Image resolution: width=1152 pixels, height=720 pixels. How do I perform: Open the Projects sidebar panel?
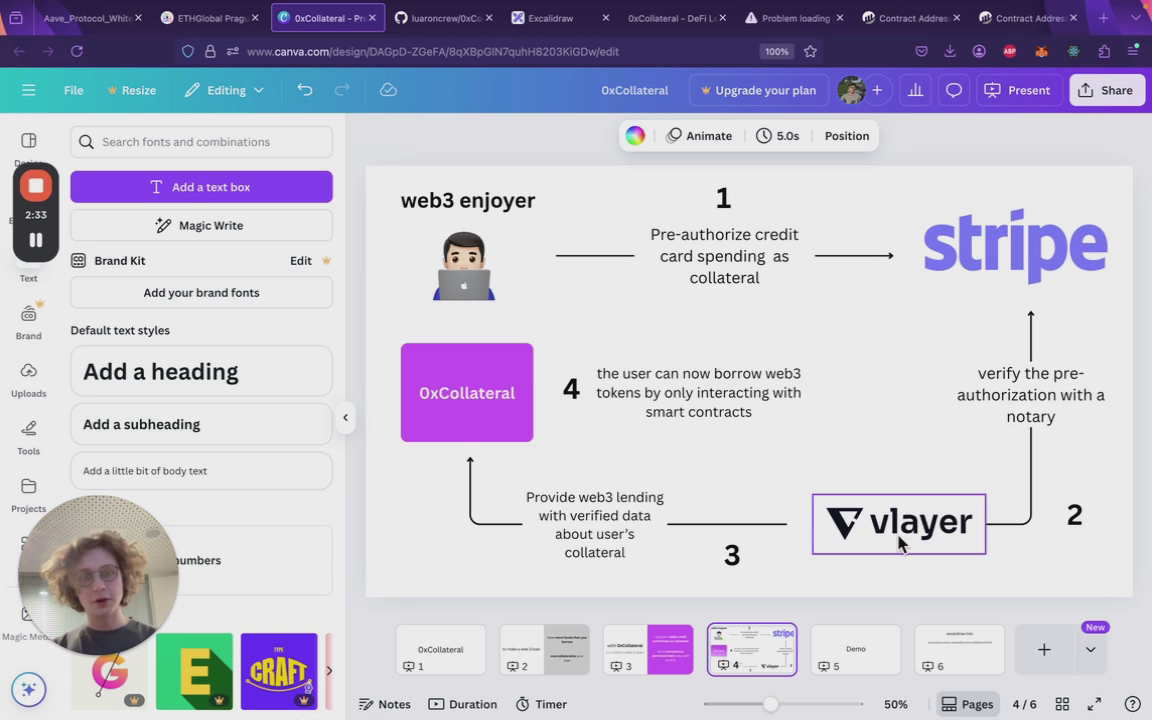point(29,494)
